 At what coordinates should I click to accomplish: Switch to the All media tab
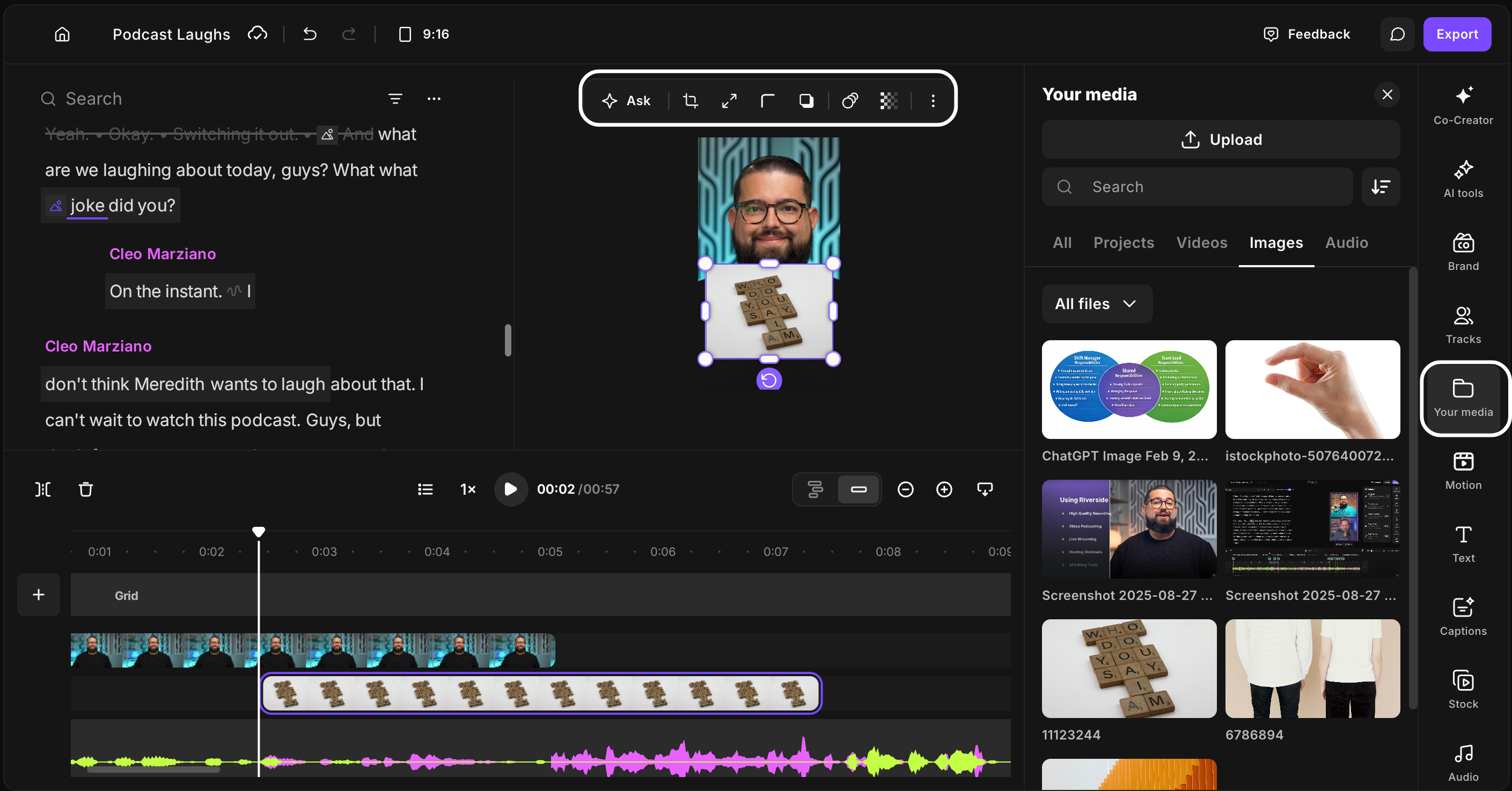(1062, 243)
